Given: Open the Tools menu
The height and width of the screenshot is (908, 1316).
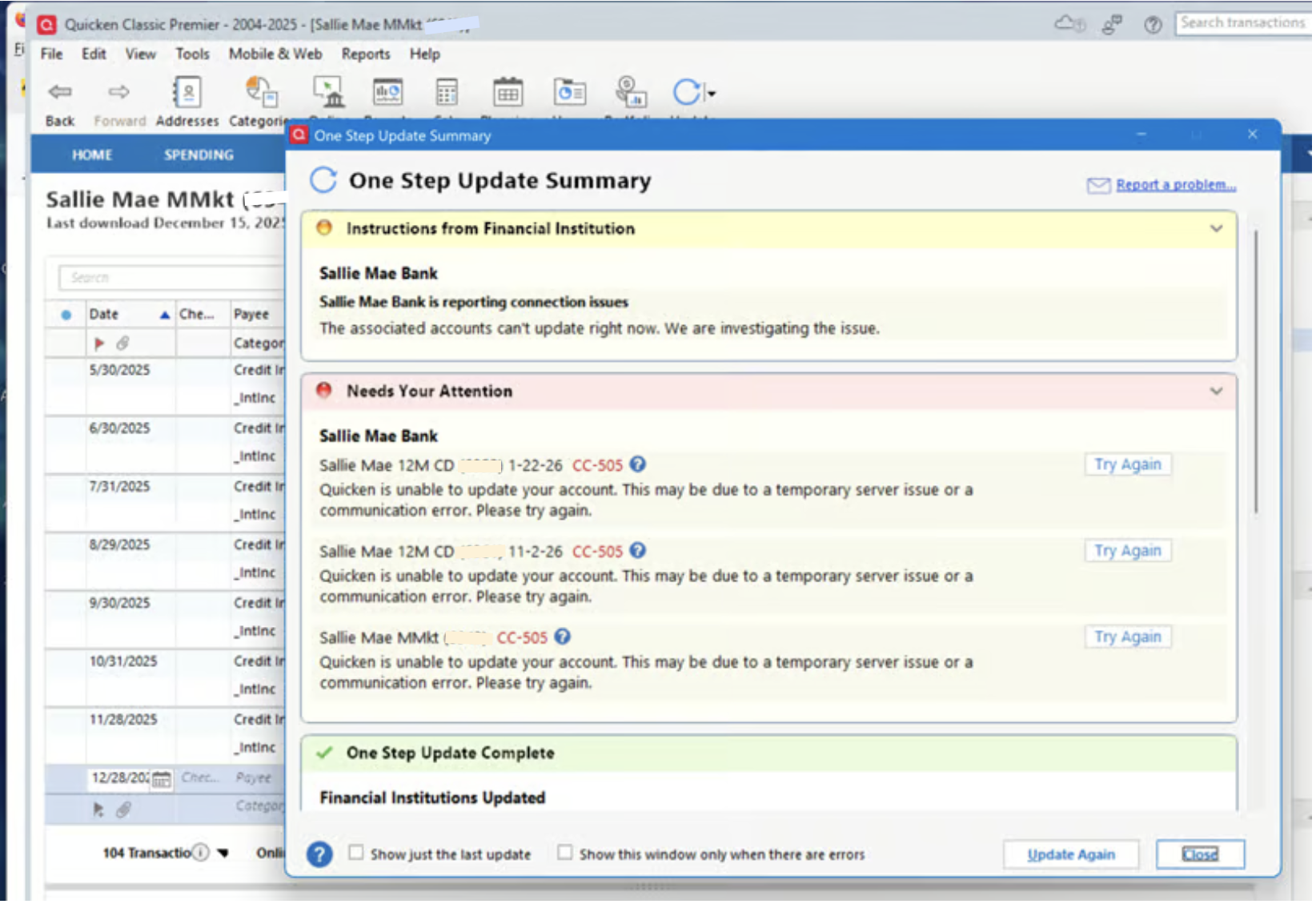Looking at the screenshot, I should [x=192, y=54].
